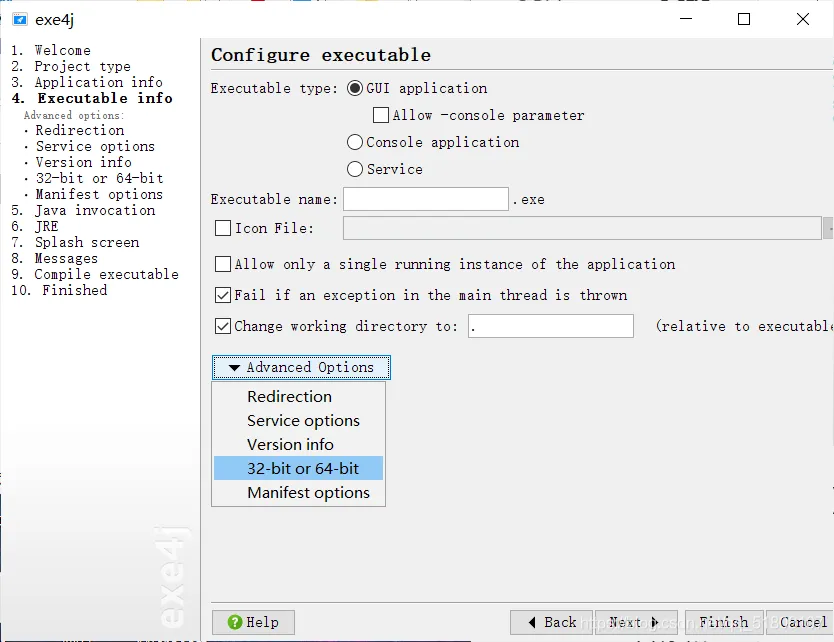834x642 pixels.
Task: Pick Redirection from the Advanced Options menu
Action: (289, 397)
